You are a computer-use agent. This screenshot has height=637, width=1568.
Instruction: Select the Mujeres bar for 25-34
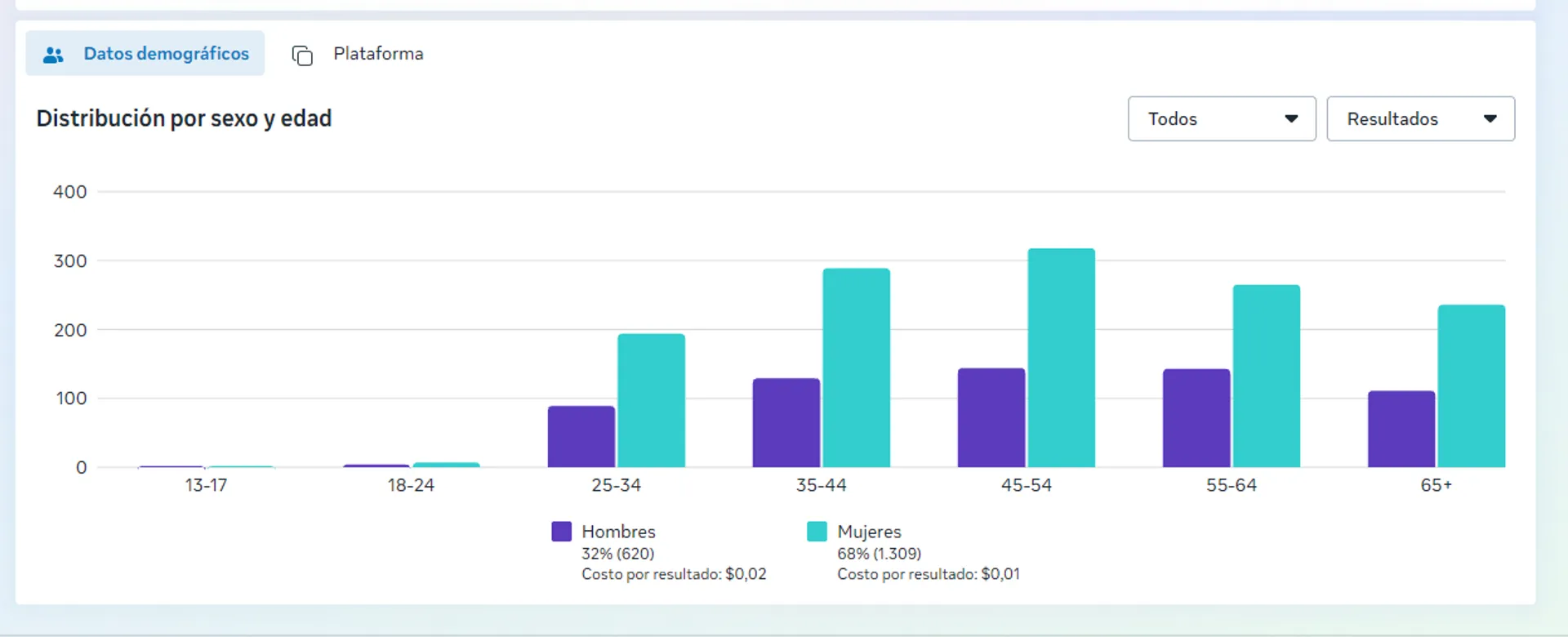651,401
